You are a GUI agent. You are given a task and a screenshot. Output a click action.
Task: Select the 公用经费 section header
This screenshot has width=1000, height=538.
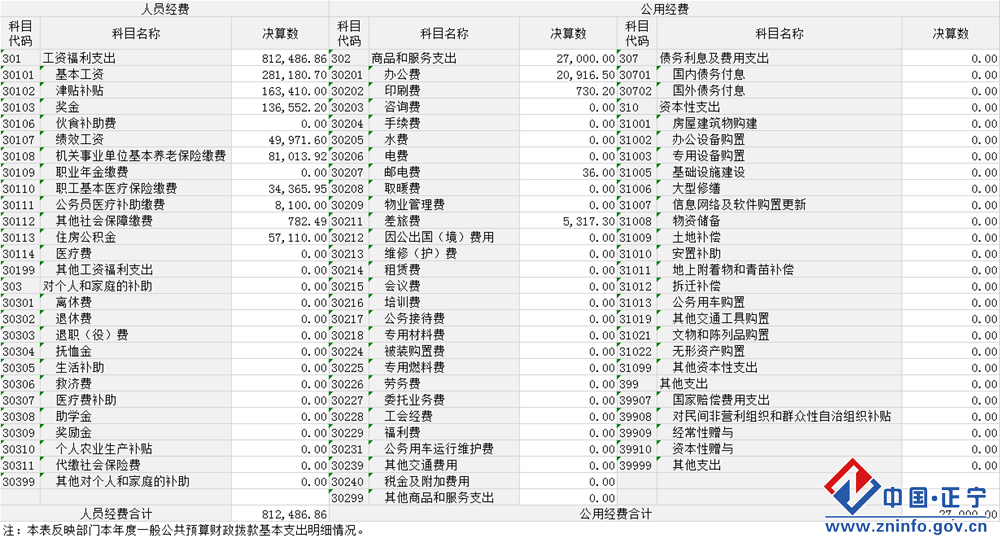tap(664, 9)
